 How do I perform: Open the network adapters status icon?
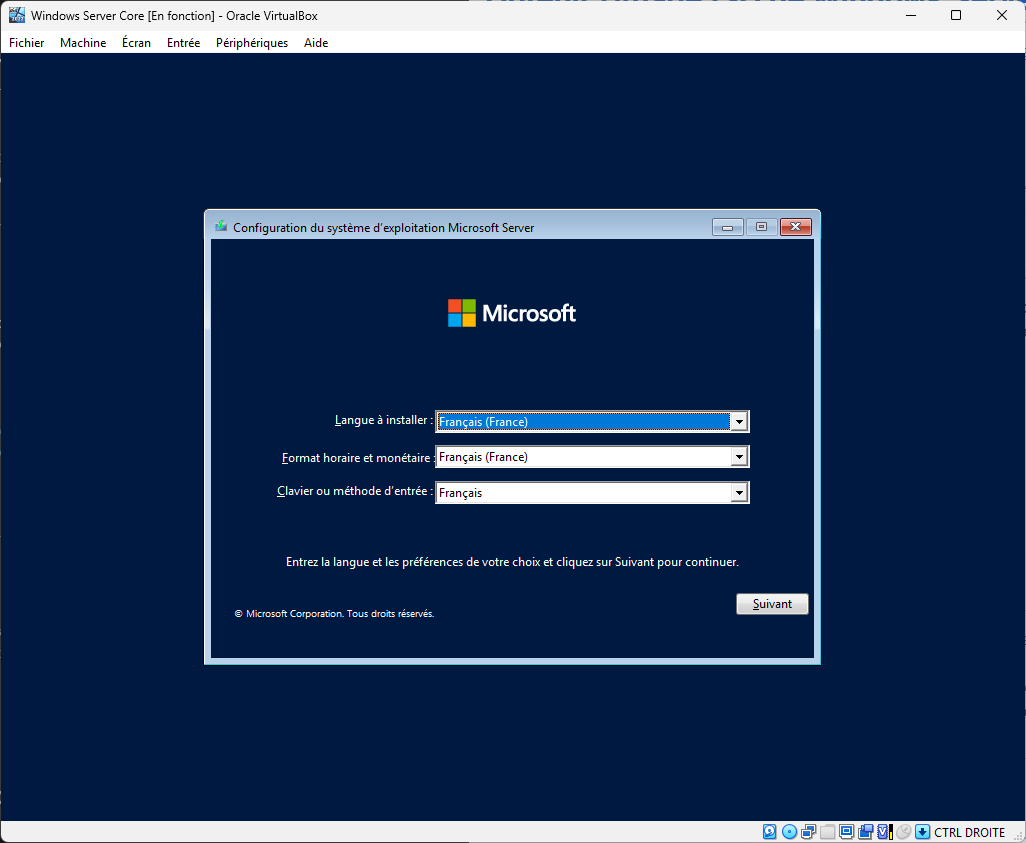click(807, 831)
